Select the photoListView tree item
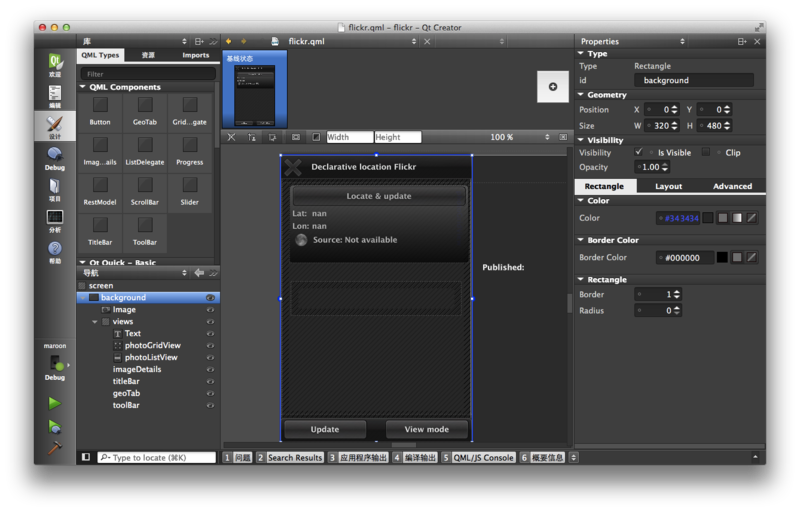Screen dimensions: 800x512 click(x=151, y=357)
